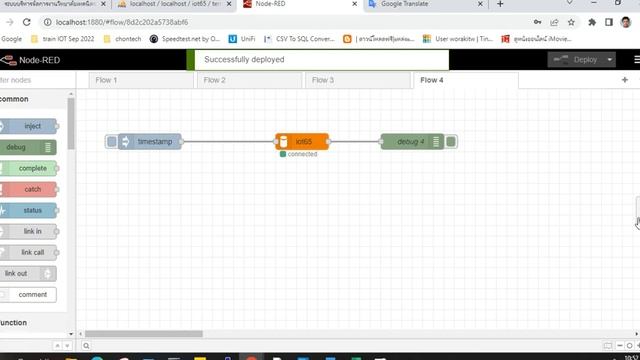This screenshot has height=360, width=640.
Task: Open the browser extensions puzzle icon
Action: pos(592,22)
